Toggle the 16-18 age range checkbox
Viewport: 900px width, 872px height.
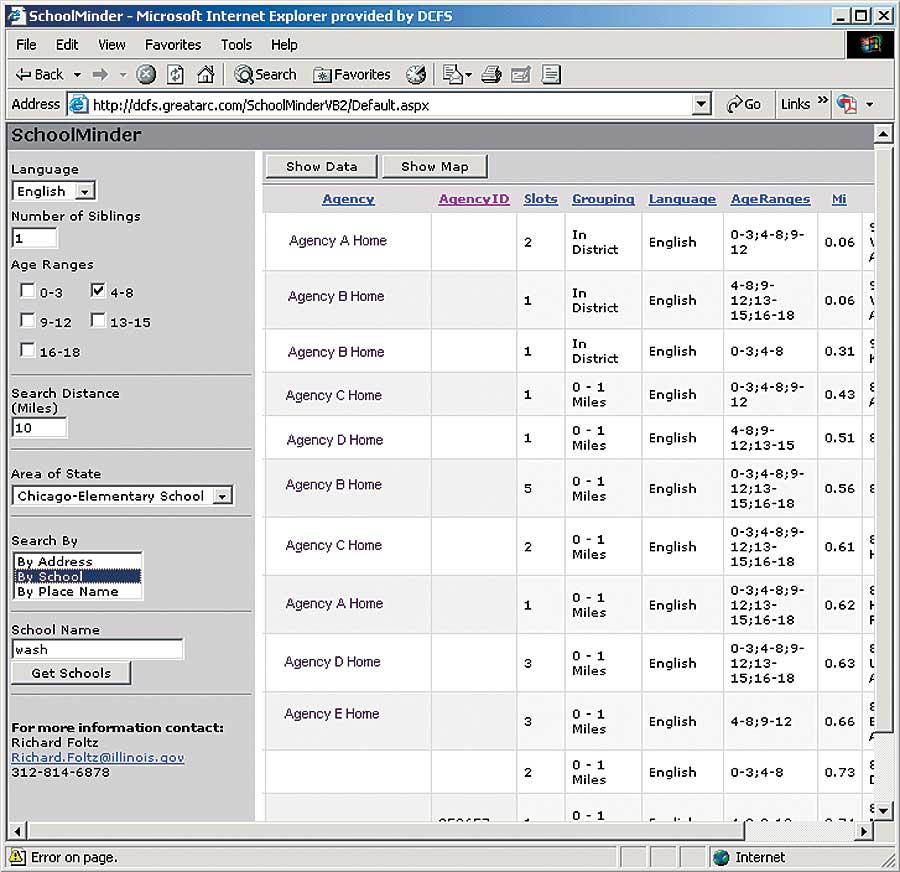tap(27, 350)
